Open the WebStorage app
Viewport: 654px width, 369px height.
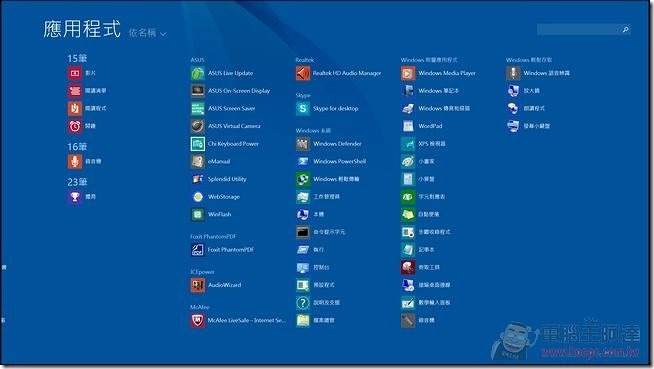(x=216, y=196)
